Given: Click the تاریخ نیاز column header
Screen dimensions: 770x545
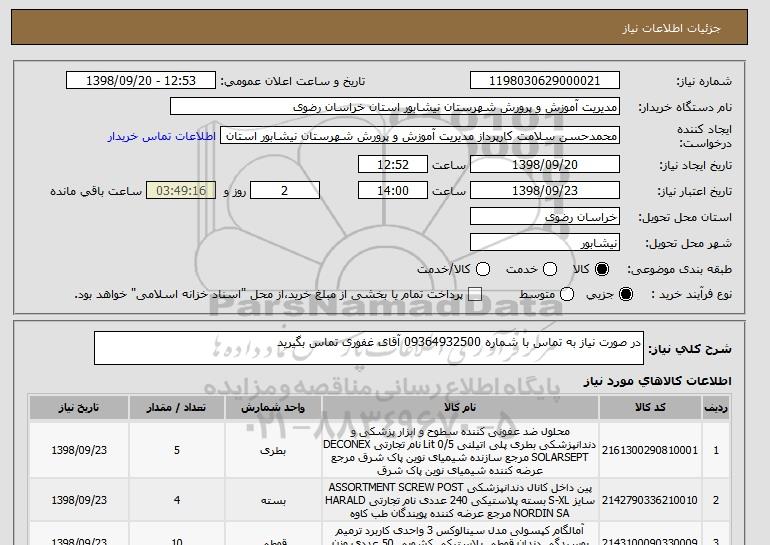Looking at the screenshot, I should [79, 408].
